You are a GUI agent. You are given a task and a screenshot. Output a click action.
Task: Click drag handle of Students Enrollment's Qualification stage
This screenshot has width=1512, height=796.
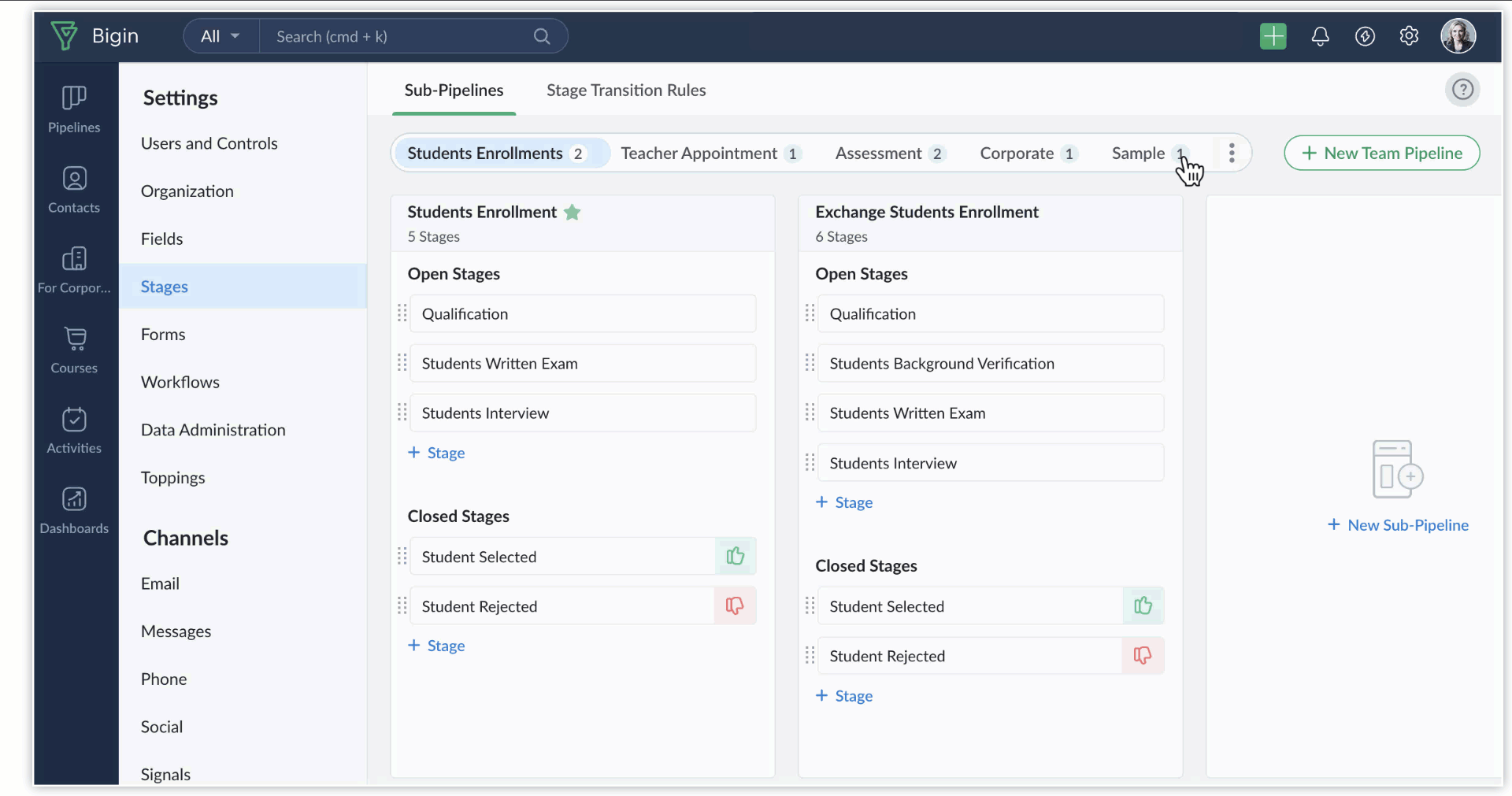click(402, 313)
